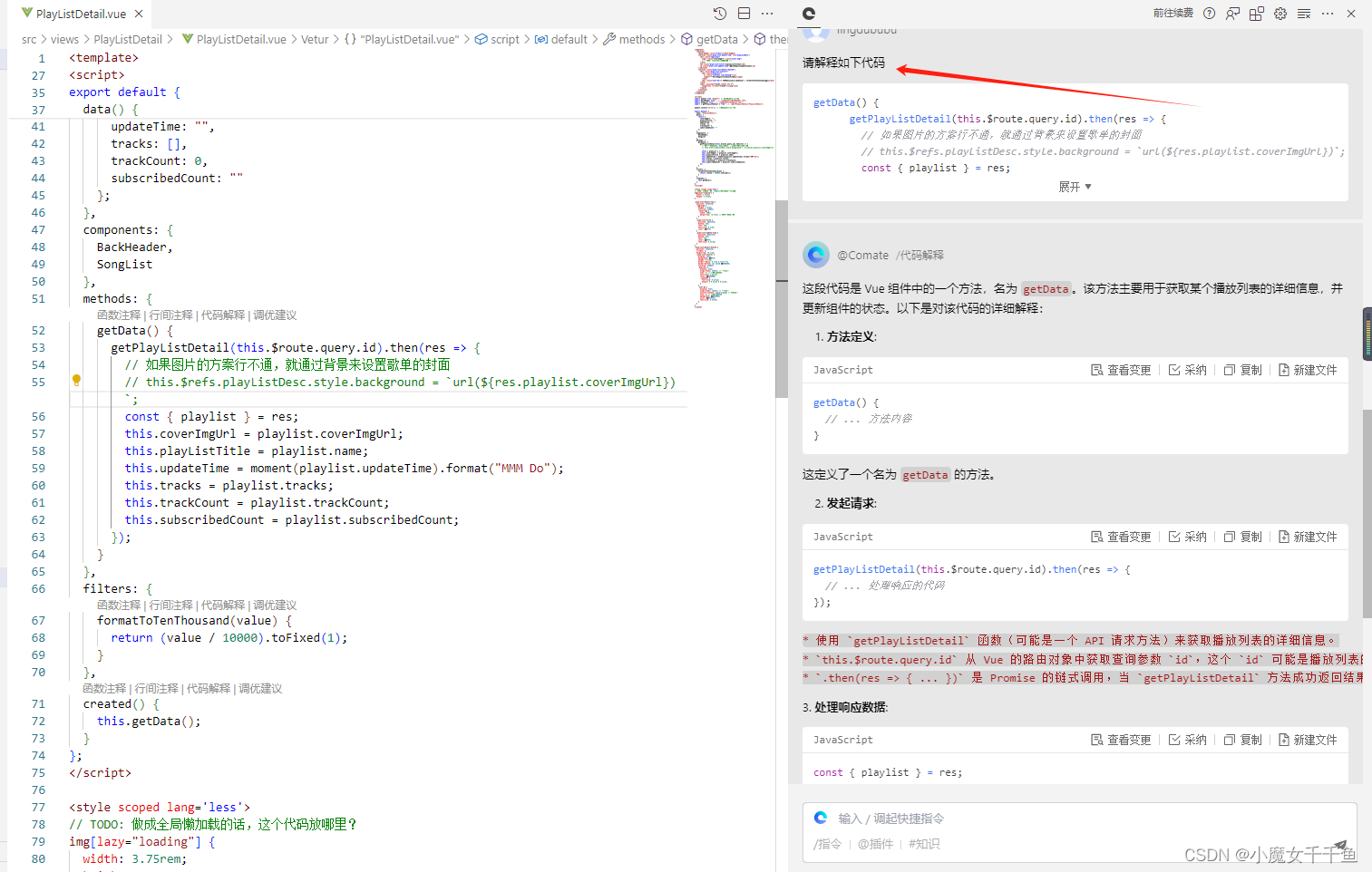This screenshot has width=1372, height=872.
Task: Click 查看变更 in getPlayListDetail code block
Action: pyautogui.click(x=1121, y=537)
